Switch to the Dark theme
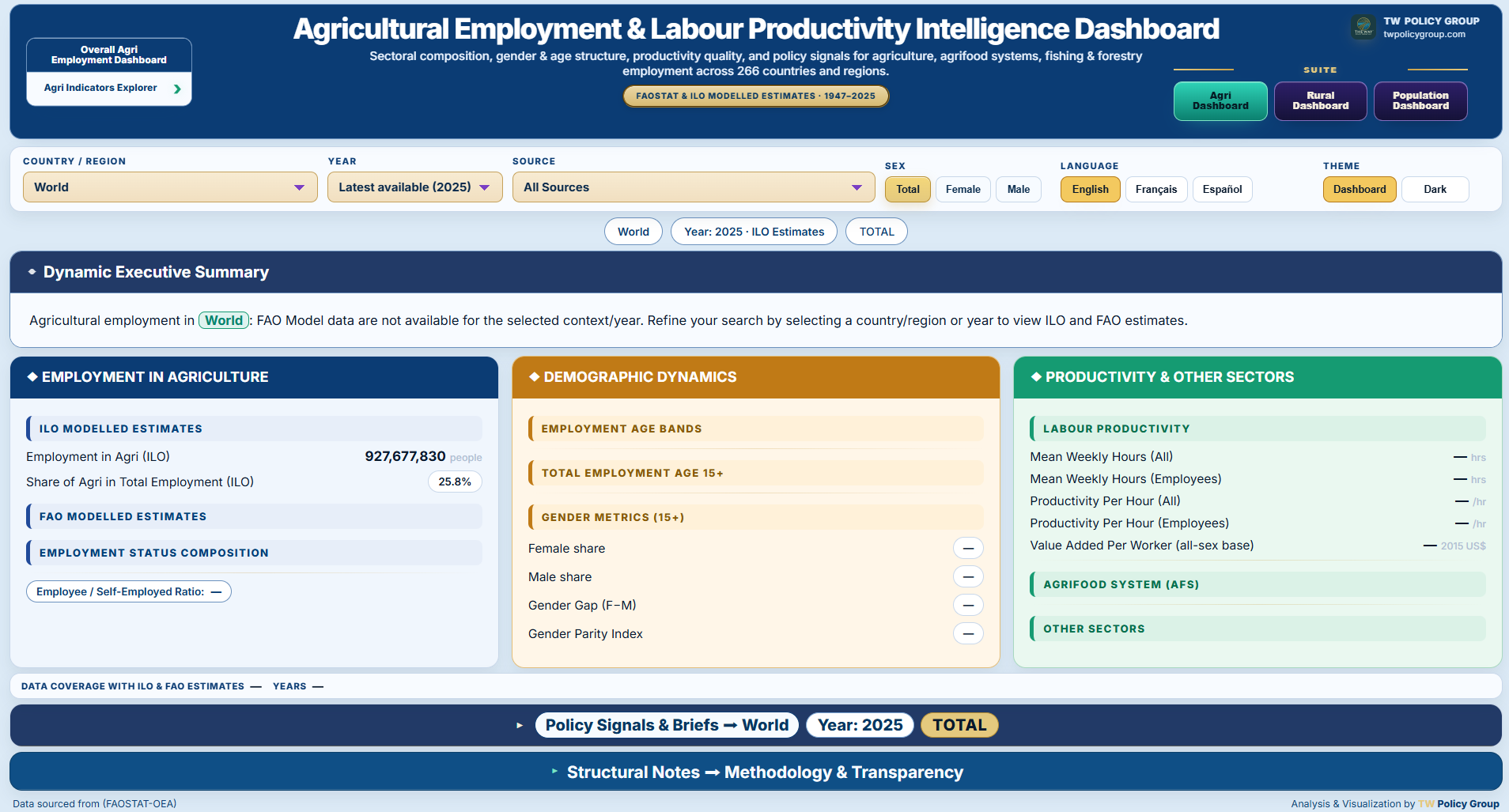Viewport: 1509px width, 812px height. [1435, 189]
